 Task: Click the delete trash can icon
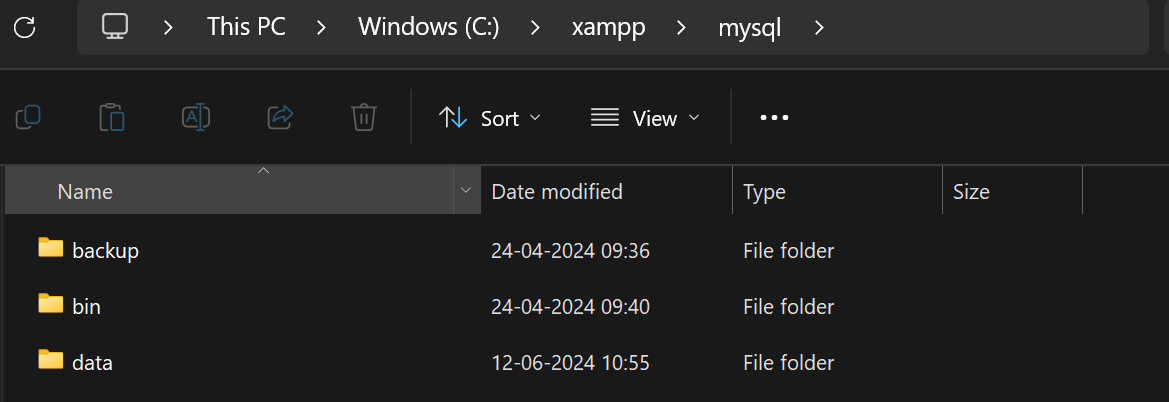coord(364,117)
